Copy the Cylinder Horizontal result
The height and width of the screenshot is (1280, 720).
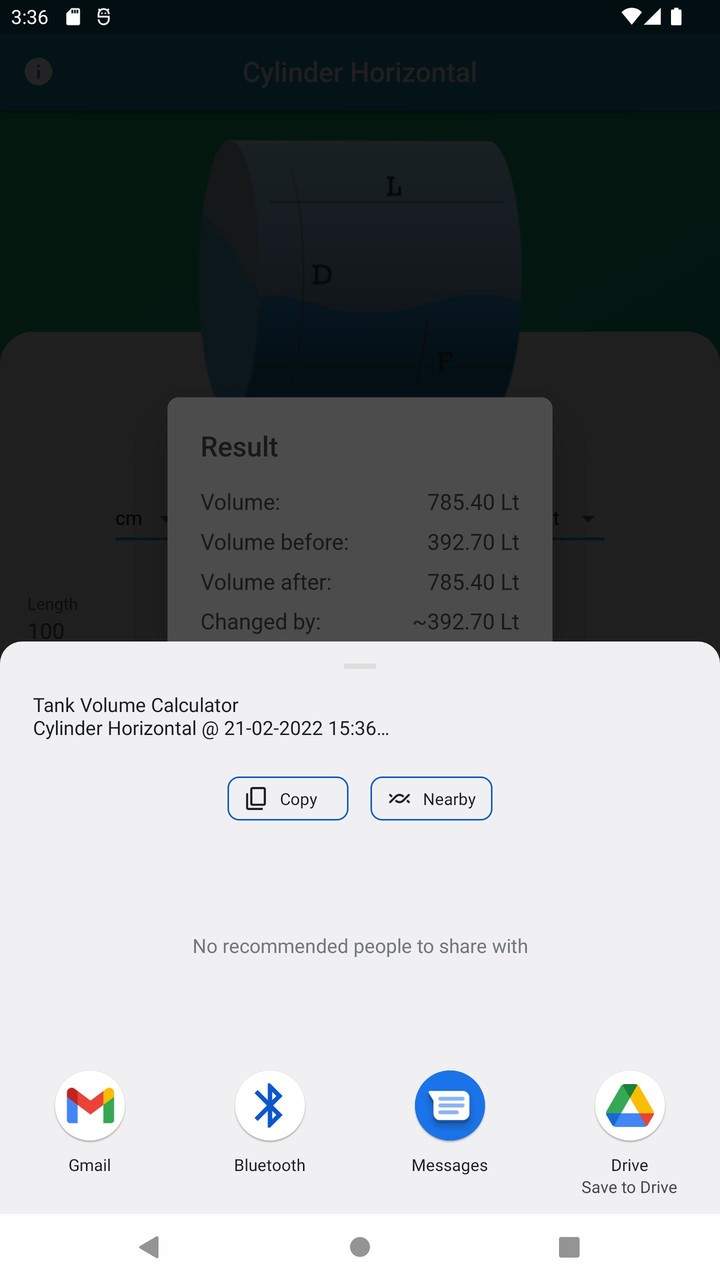287,798
